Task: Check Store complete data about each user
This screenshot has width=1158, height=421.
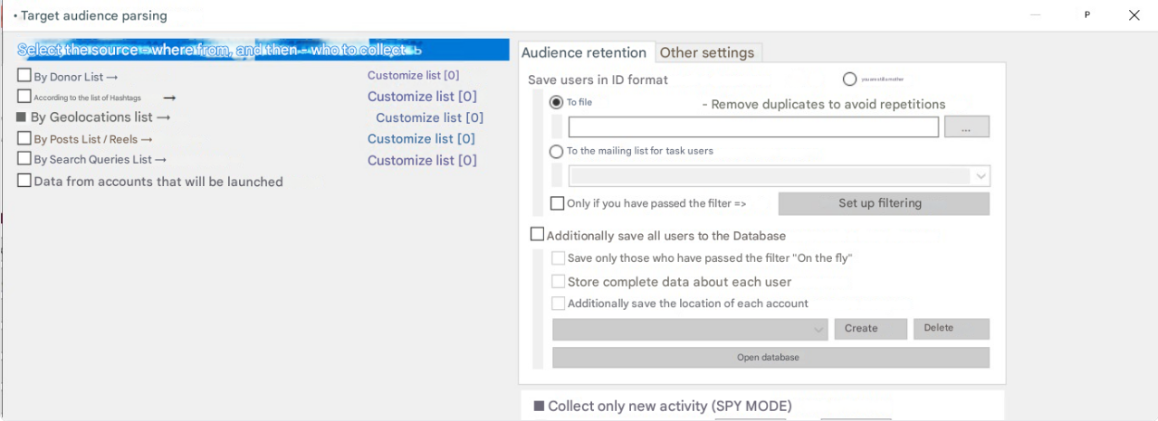Action: point(559,281)
